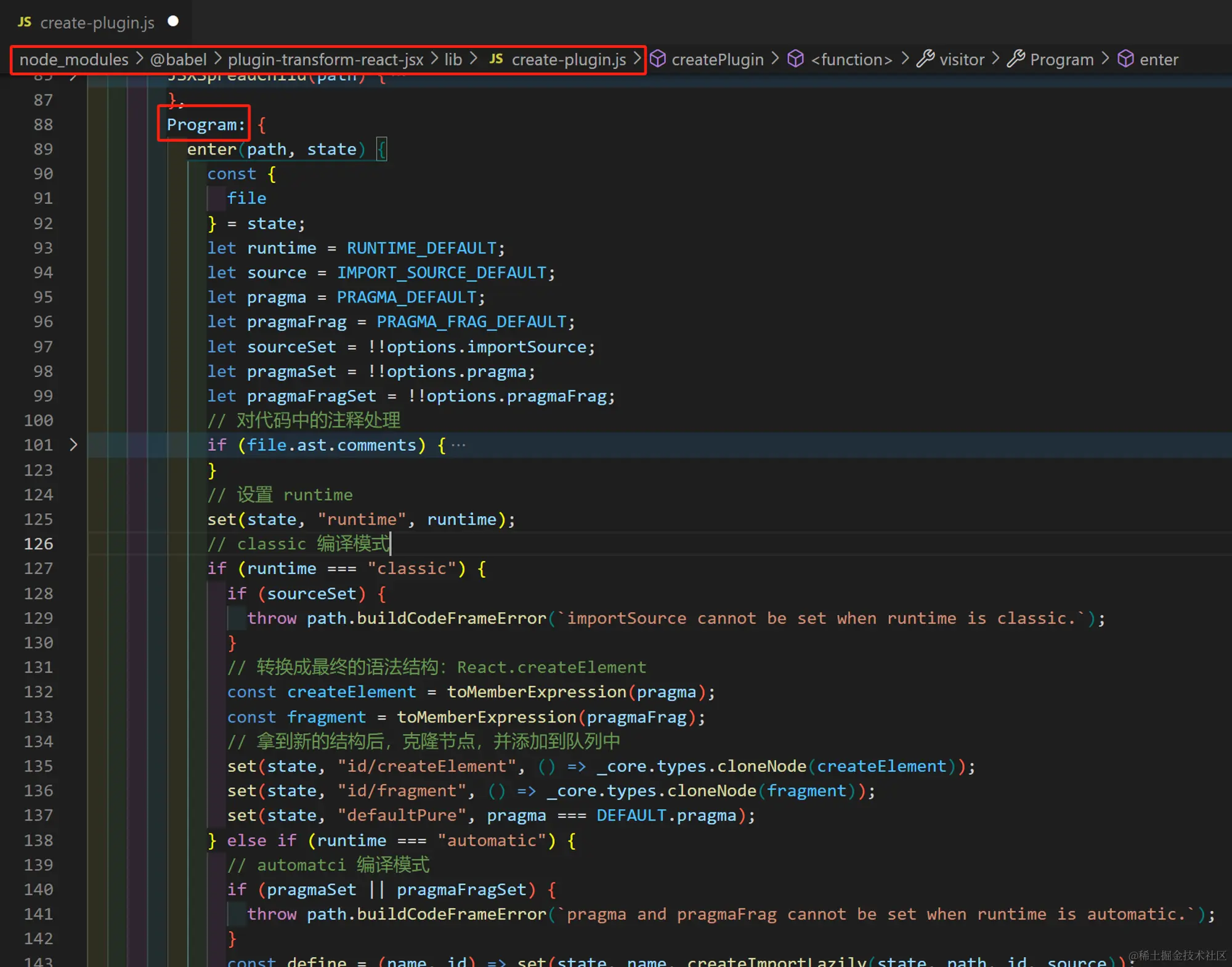This screenshot has height=967, width=1232.
Task: Click line number 126 in the gutter
Action: coord(38,544)
